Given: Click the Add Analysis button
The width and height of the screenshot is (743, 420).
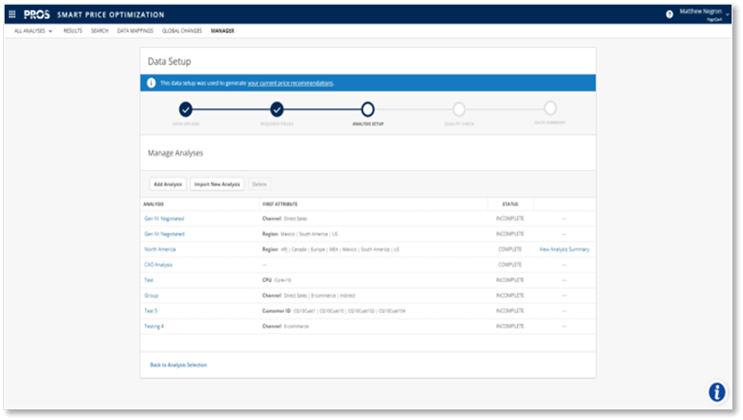Looking at the screenshot, I should coord(168,184).
